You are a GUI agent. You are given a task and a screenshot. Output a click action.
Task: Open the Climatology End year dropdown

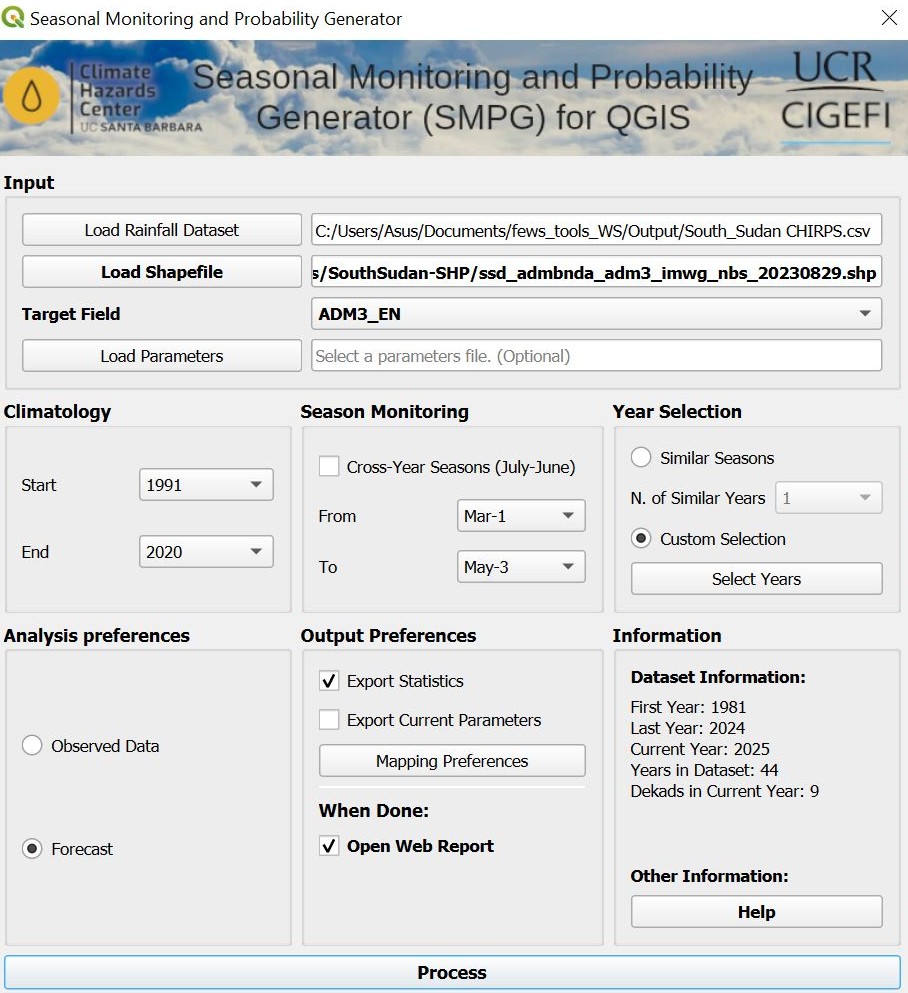click(206, 551)
